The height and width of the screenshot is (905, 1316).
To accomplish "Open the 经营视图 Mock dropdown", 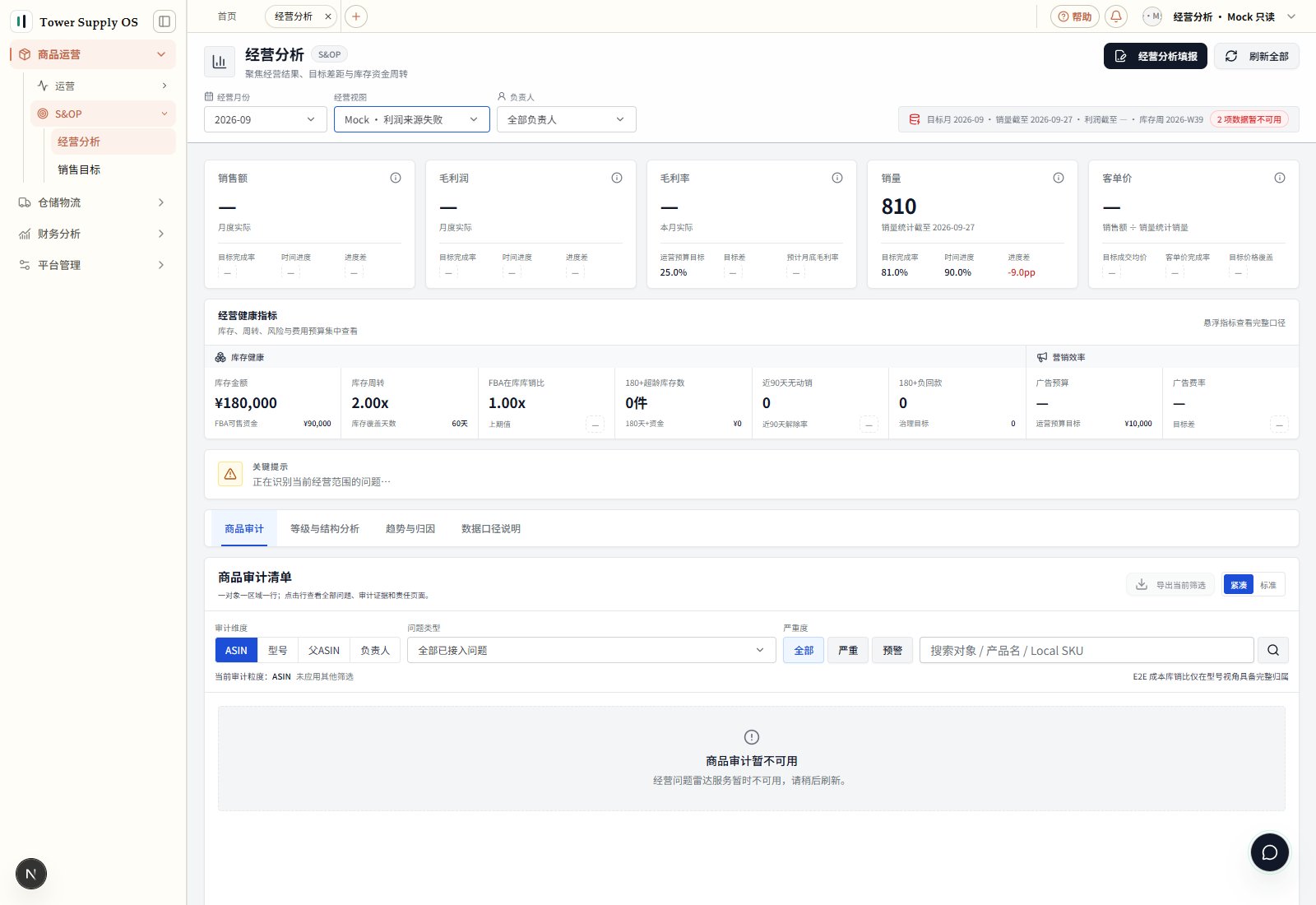I will [412, 119].
